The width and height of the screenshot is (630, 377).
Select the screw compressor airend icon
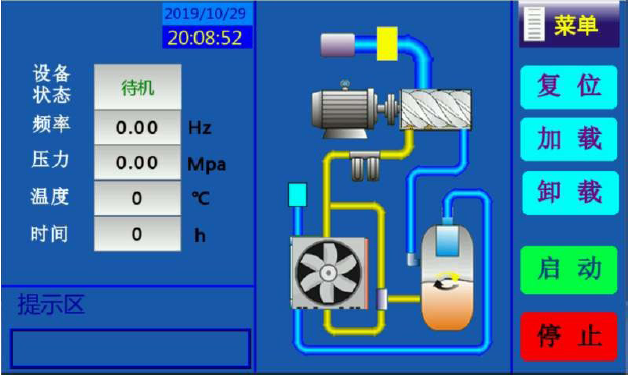[x=435, y=109]
